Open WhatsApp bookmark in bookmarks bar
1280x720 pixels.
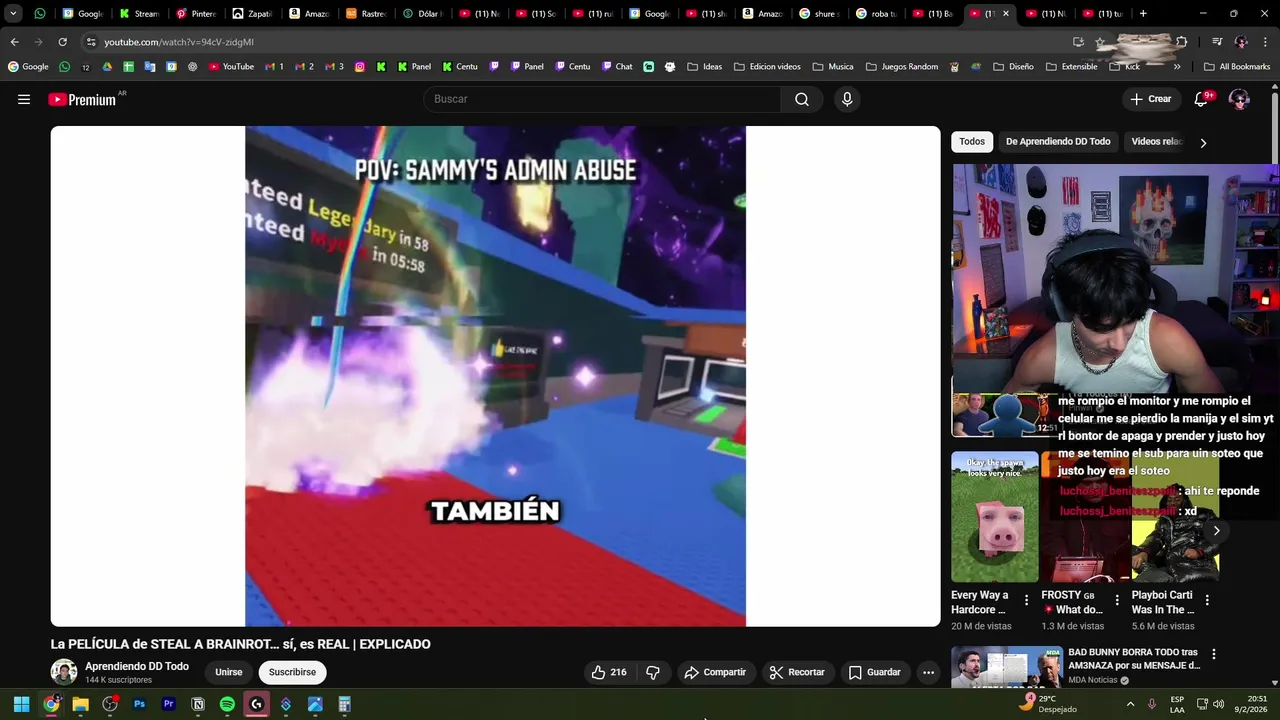pos(64,67)
